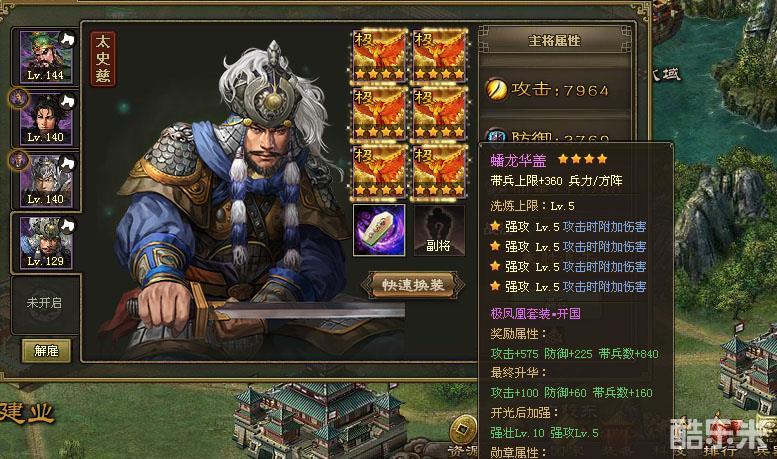Open the bottom-right phoenix equipment slot
This screenshot has height=459, width=777.
[x=440, y=172]
